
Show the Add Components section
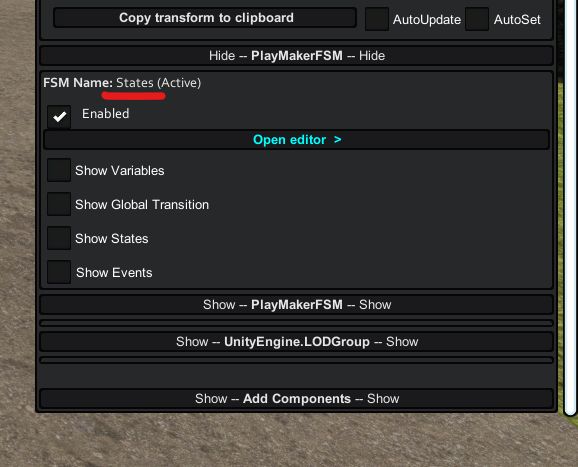296,398
